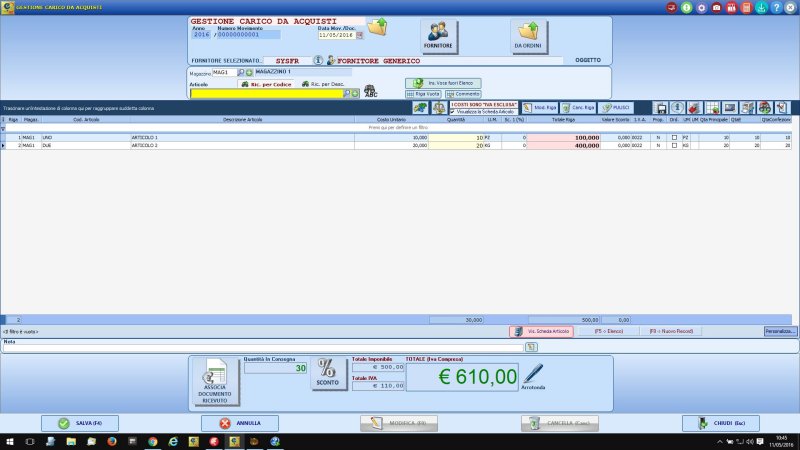
Task: Click ASSOCIA DOCUMENTO RICEVUTO button
Action: [x=215, y=381]
